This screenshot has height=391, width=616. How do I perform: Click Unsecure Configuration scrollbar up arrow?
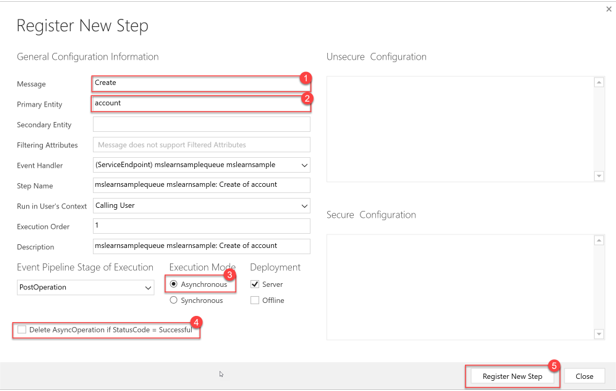[599, 83]
